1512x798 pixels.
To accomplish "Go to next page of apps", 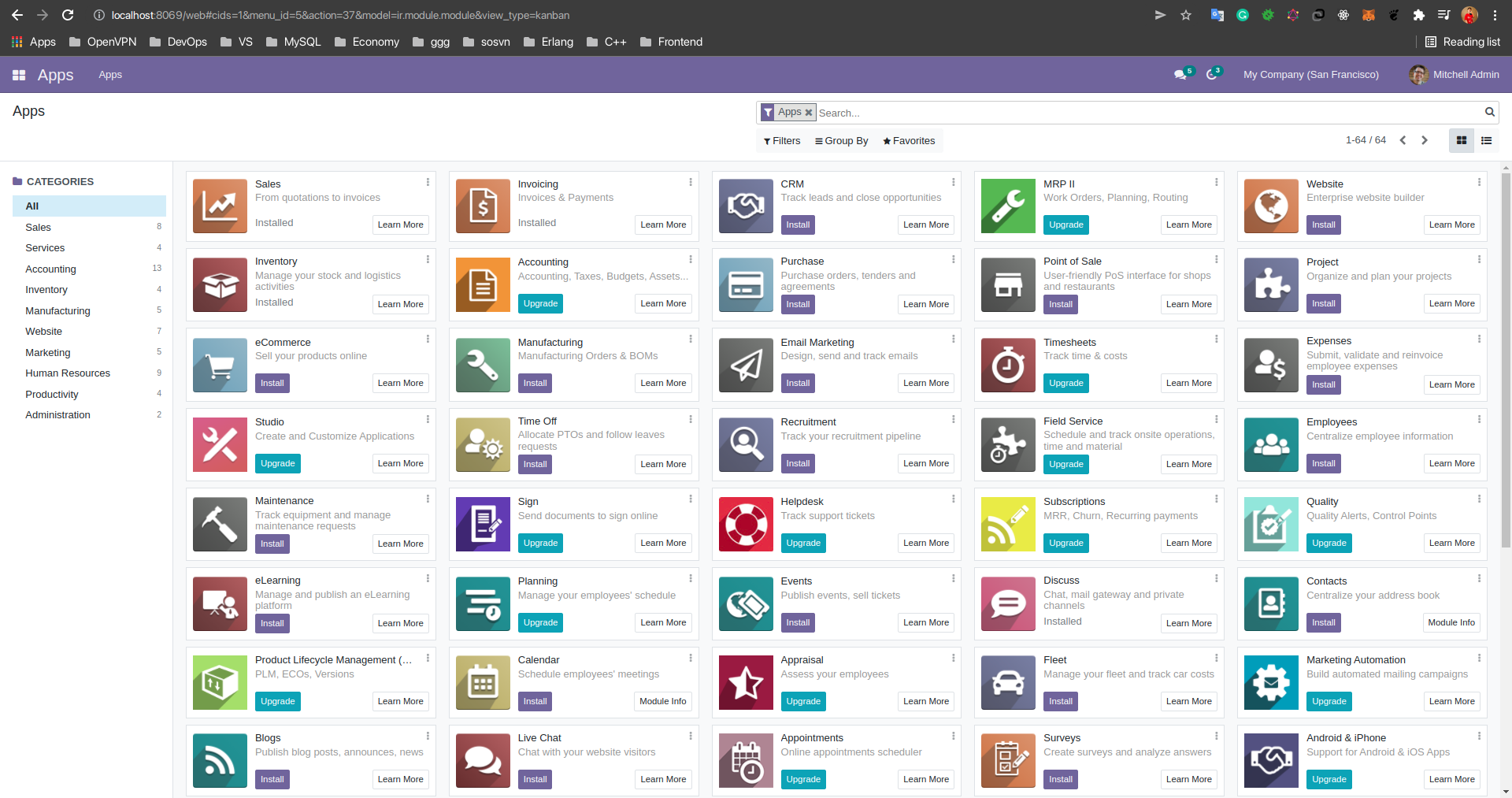I will (x=1424, y=140).
